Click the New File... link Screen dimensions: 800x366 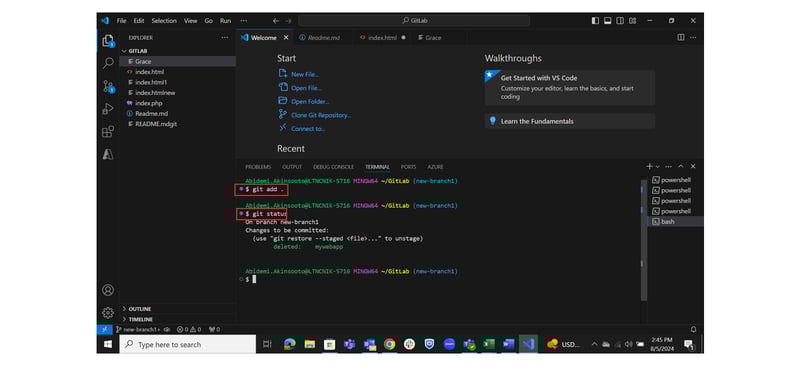(x=305, y=75)
